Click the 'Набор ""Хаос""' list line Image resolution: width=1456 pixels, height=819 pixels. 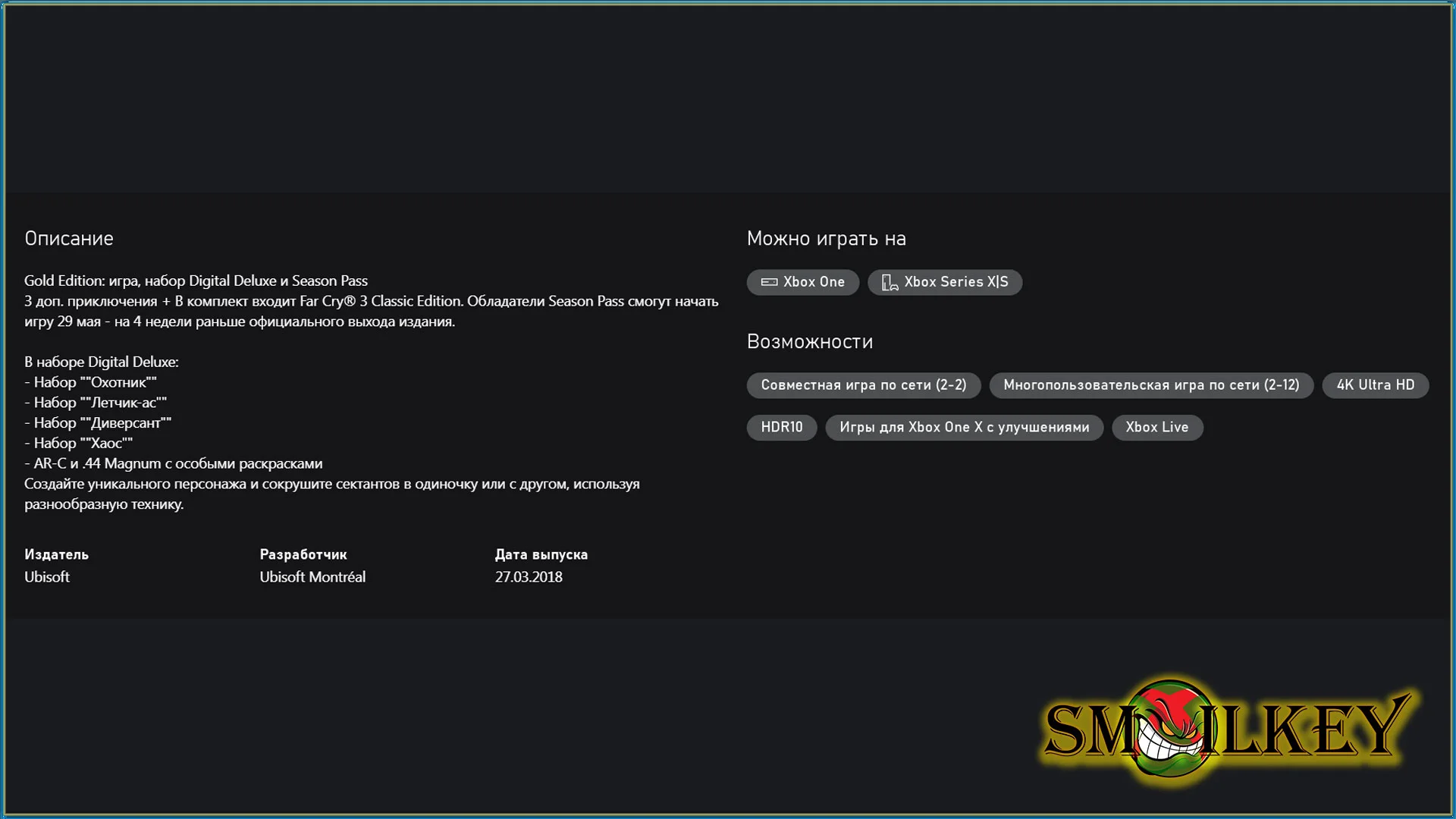click(78, 444)
